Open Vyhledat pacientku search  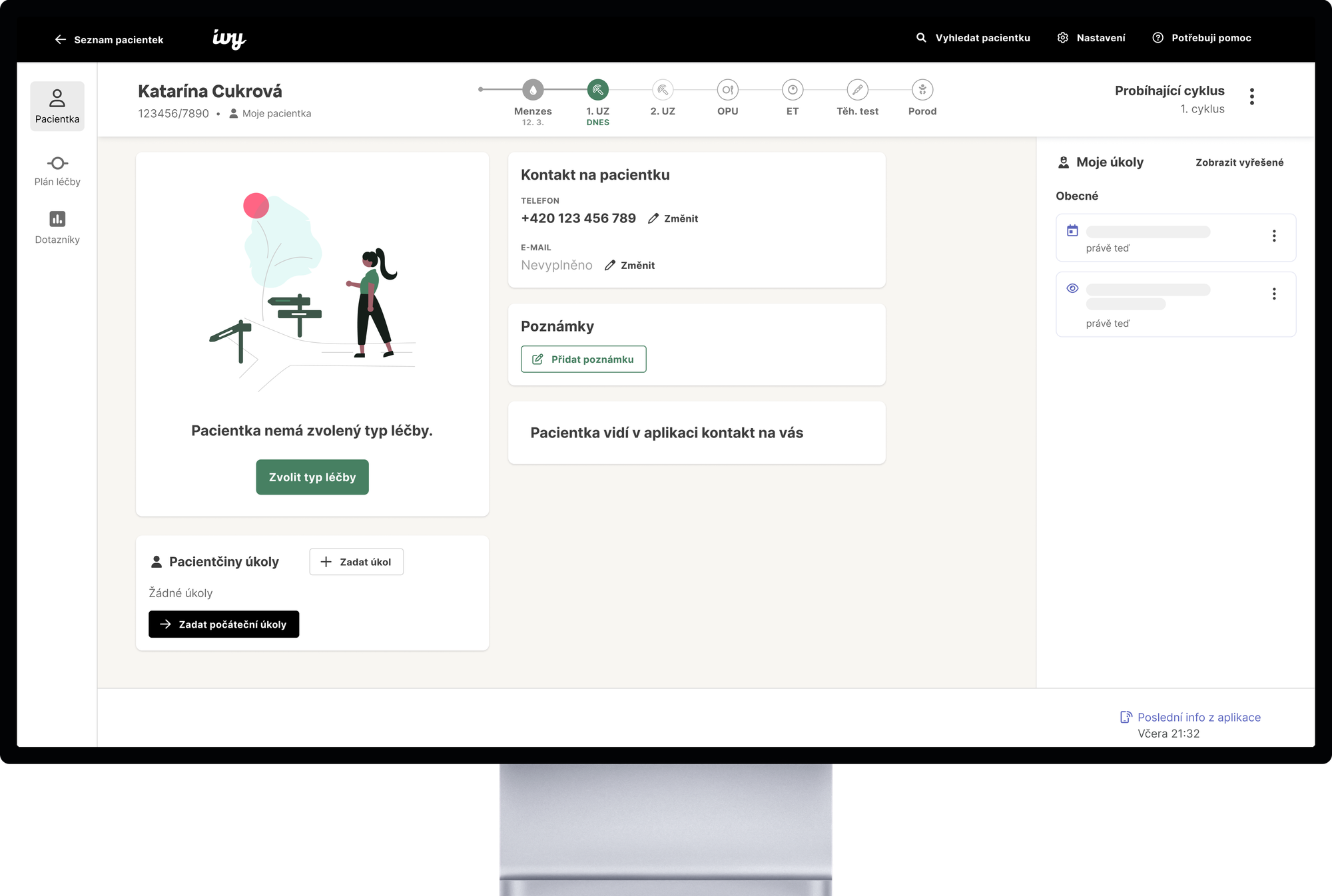tap(973, 38)
